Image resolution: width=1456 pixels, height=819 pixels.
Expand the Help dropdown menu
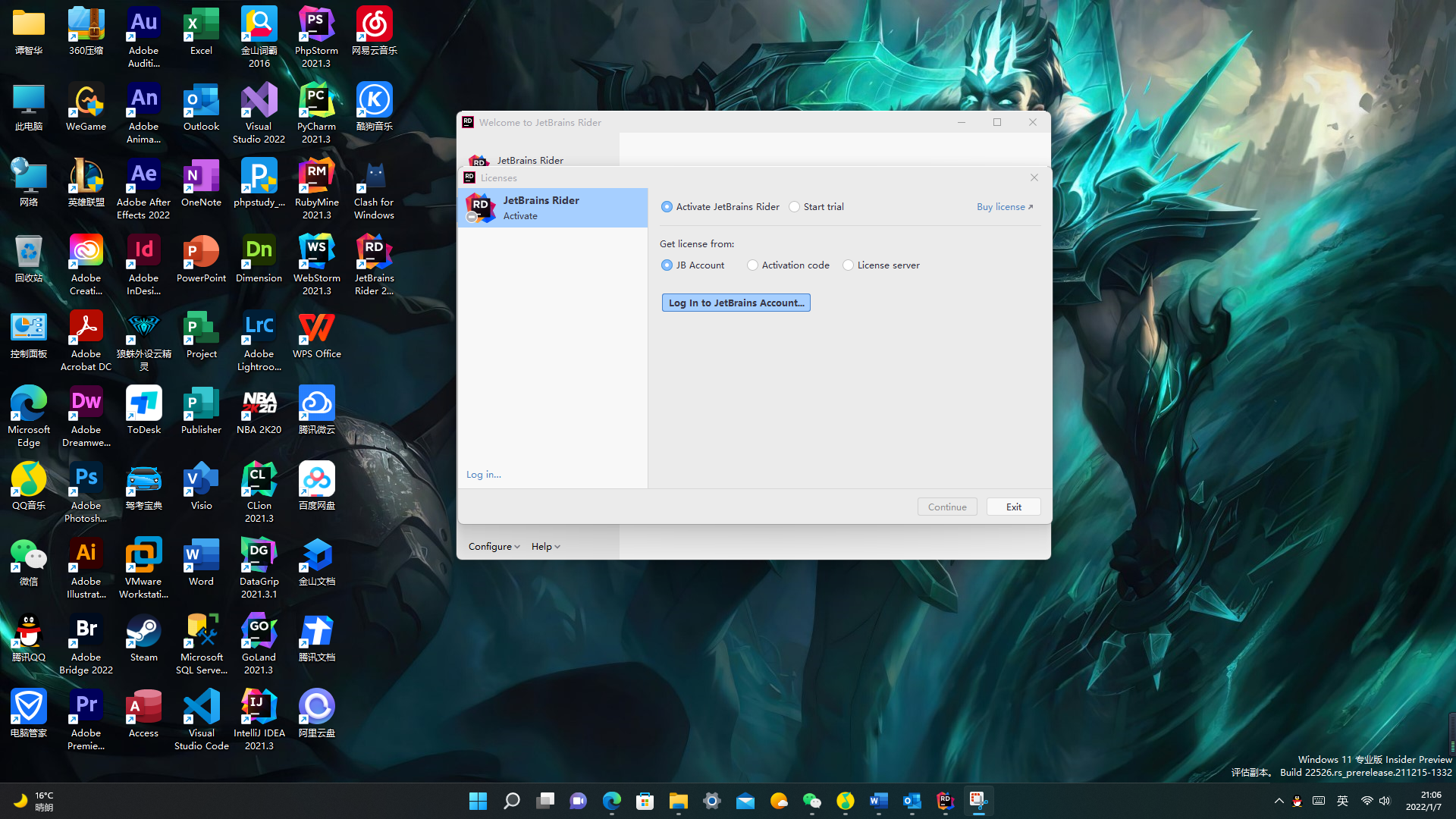point(545,547)
